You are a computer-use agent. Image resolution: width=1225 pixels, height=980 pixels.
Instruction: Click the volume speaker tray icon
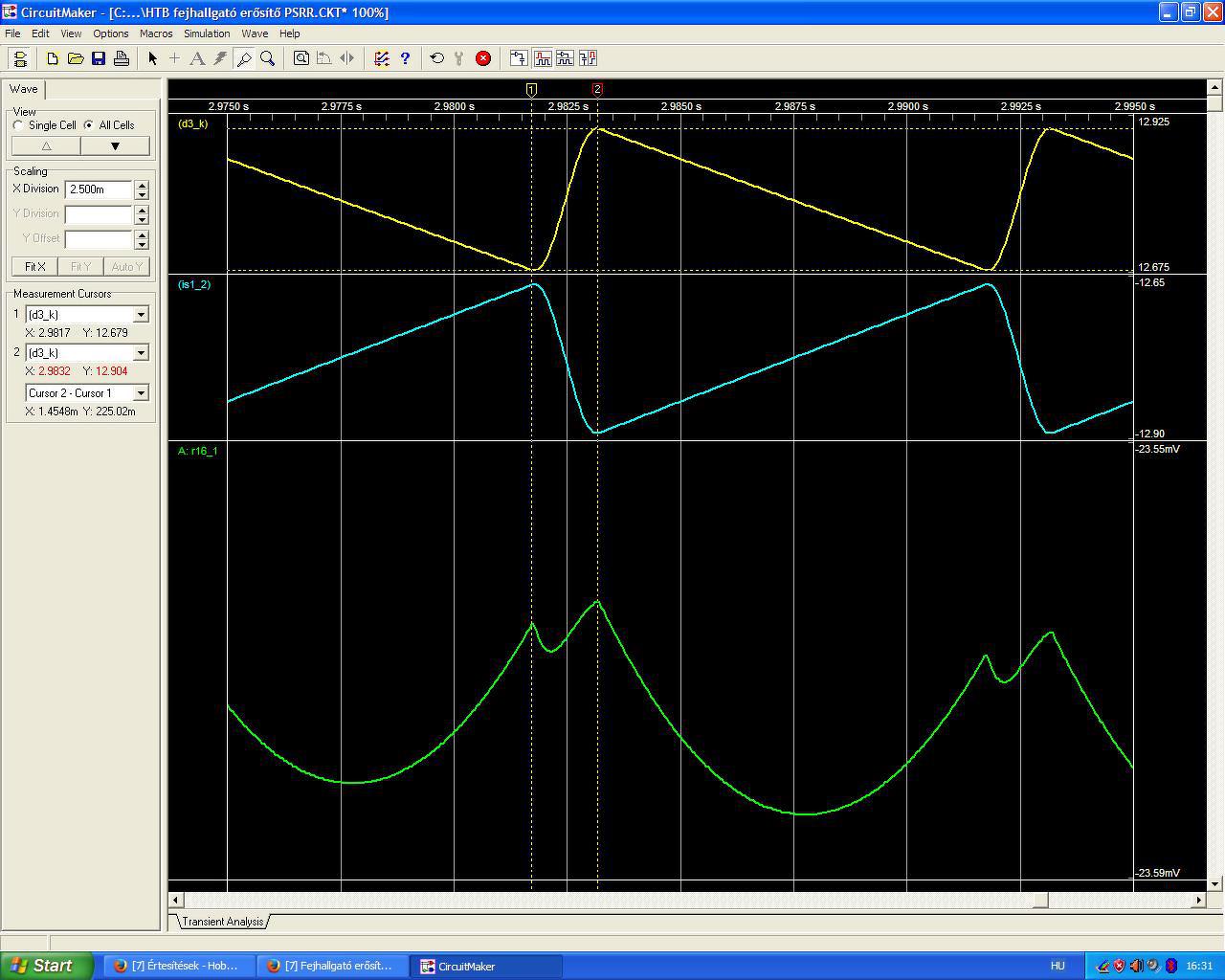[1136, 966]
